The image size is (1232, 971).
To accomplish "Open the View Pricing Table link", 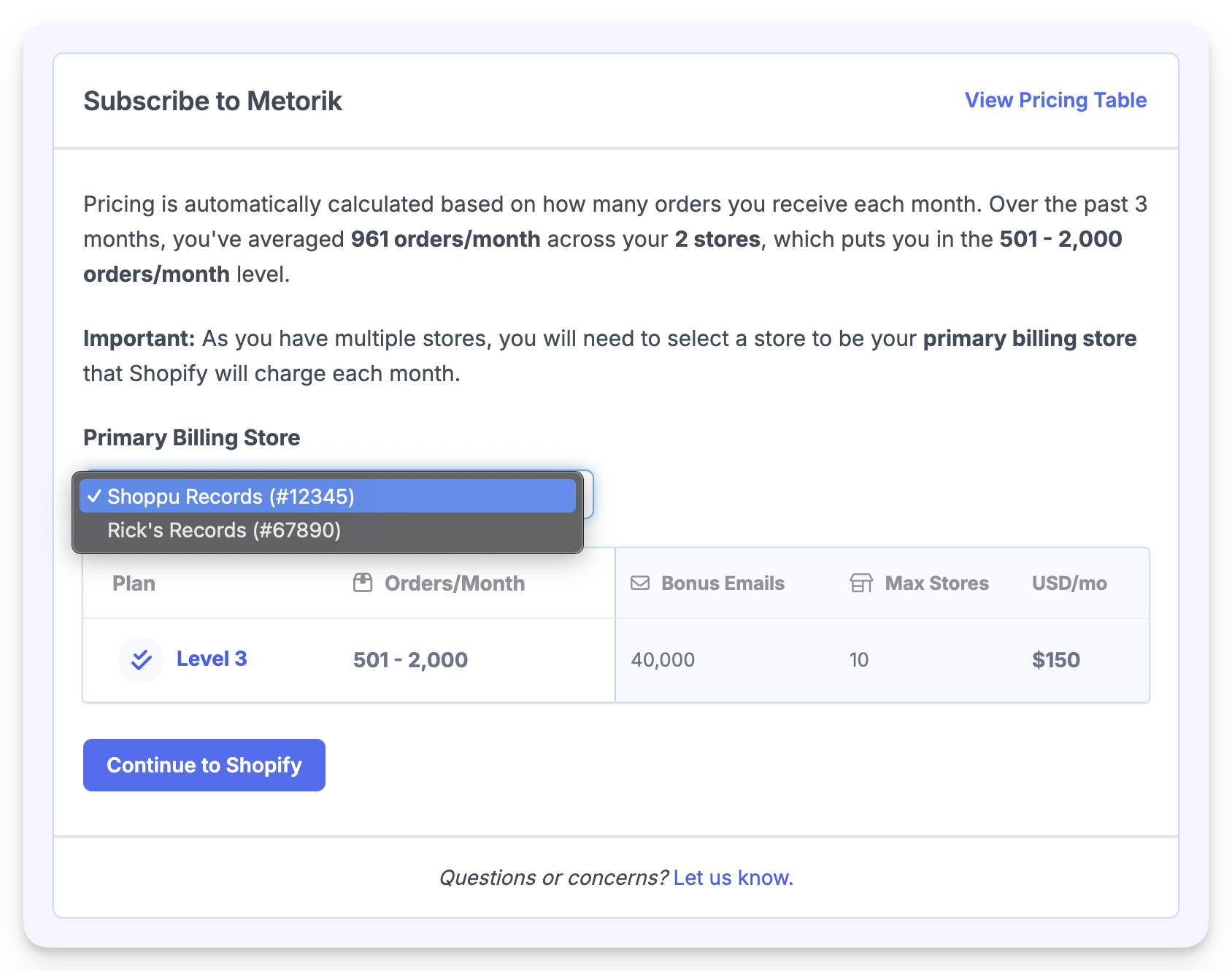I will pyautogui.click(x=1055, y=100).
